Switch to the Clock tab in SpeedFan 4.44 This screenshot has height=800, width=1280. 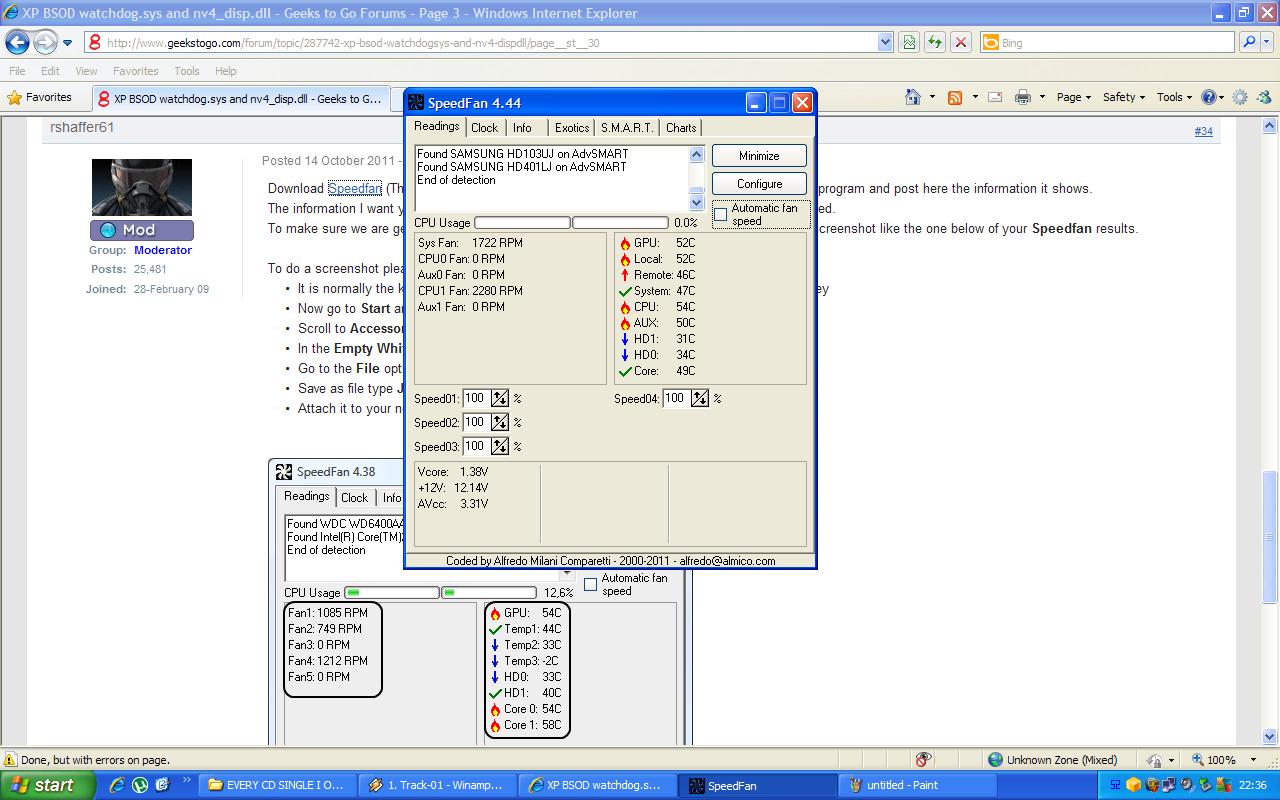(x=484, y=128)
